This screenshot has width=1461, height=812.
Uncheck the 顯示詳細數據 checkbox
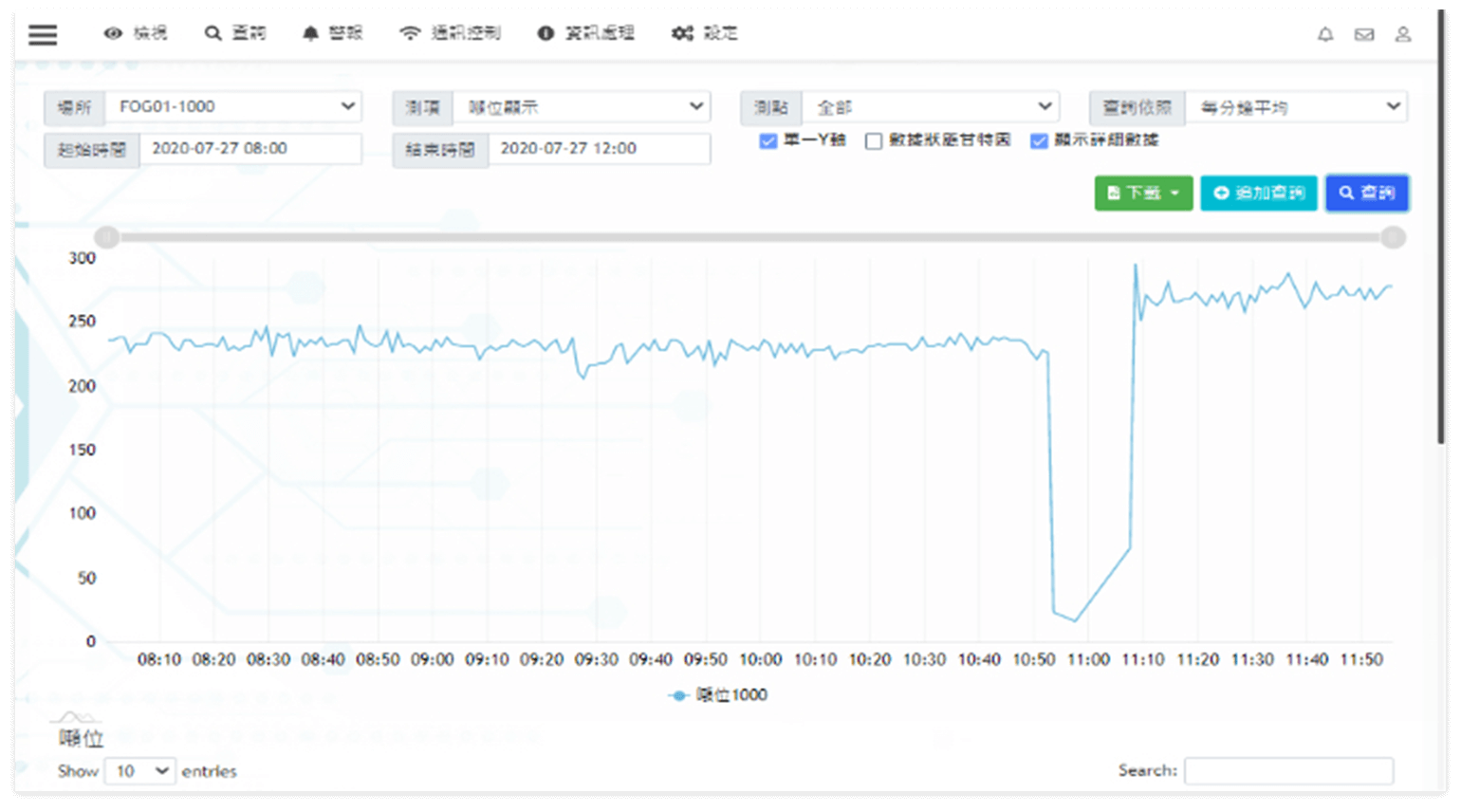pyautogui.click(x=1039, y=141)
